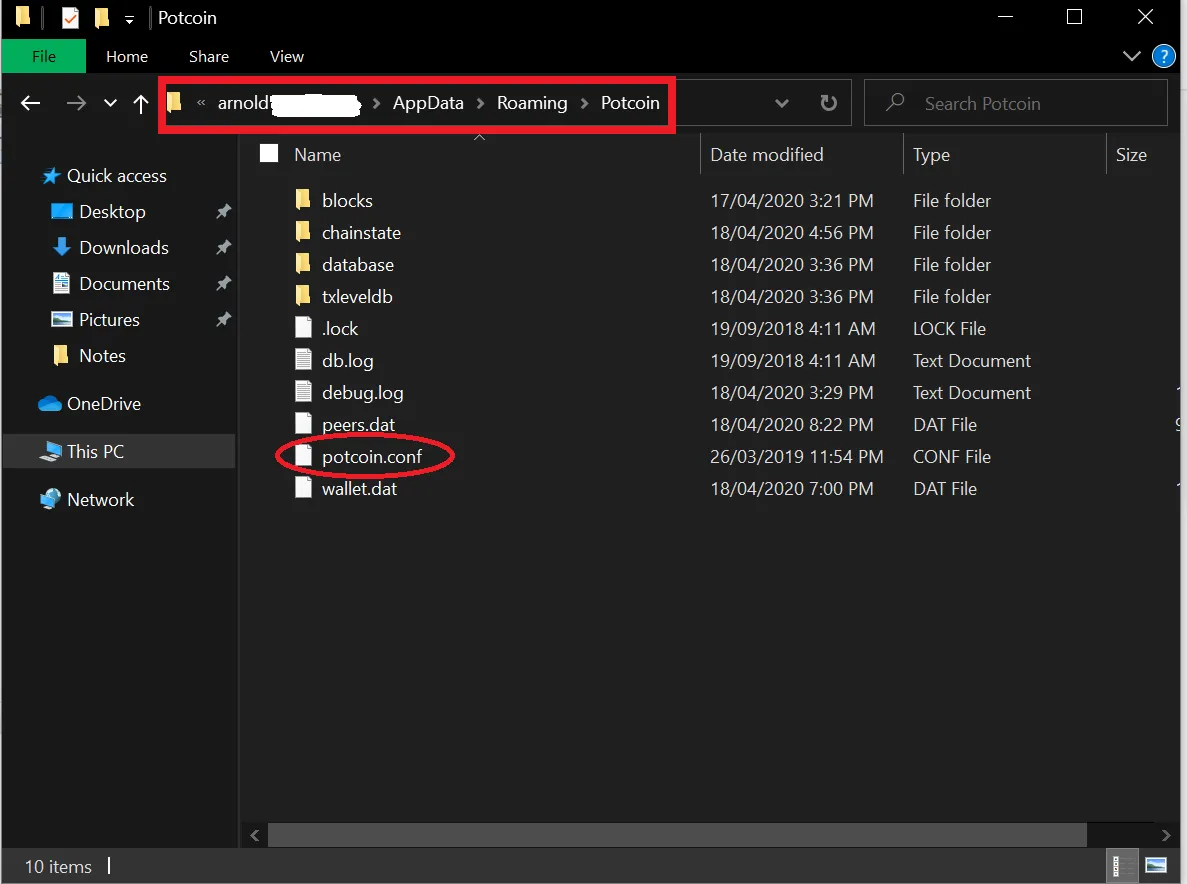This screenshot has height=884, width=1187.
Task: Expand the chevron after Roaming breadcrumb
Action: (x=584, y=104)
